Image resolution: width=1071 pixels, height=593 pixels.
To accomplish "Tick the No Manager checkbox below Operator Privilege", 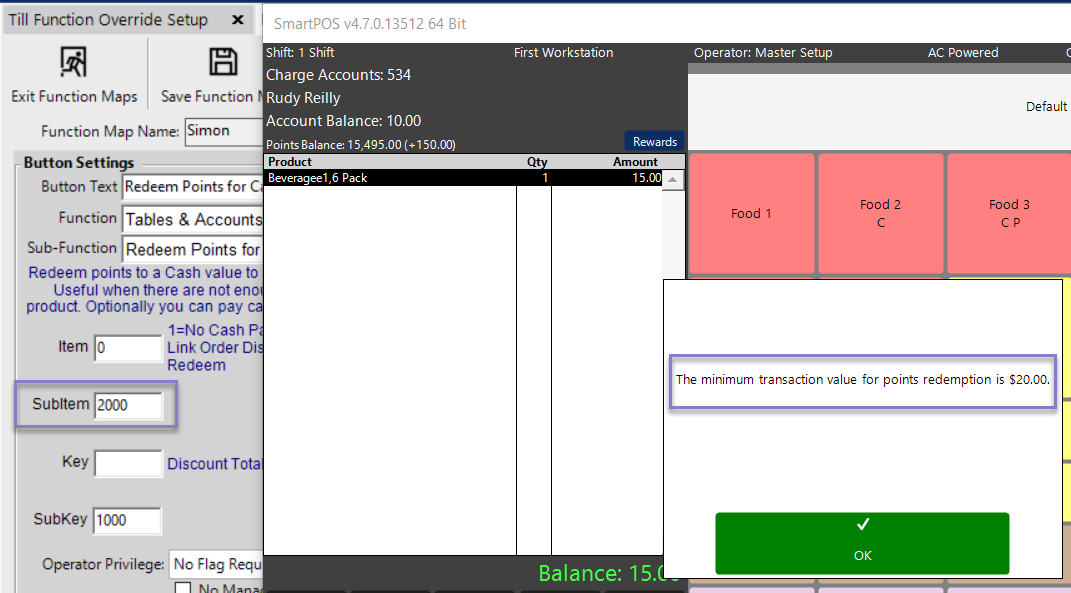I will tap(183, 588).
